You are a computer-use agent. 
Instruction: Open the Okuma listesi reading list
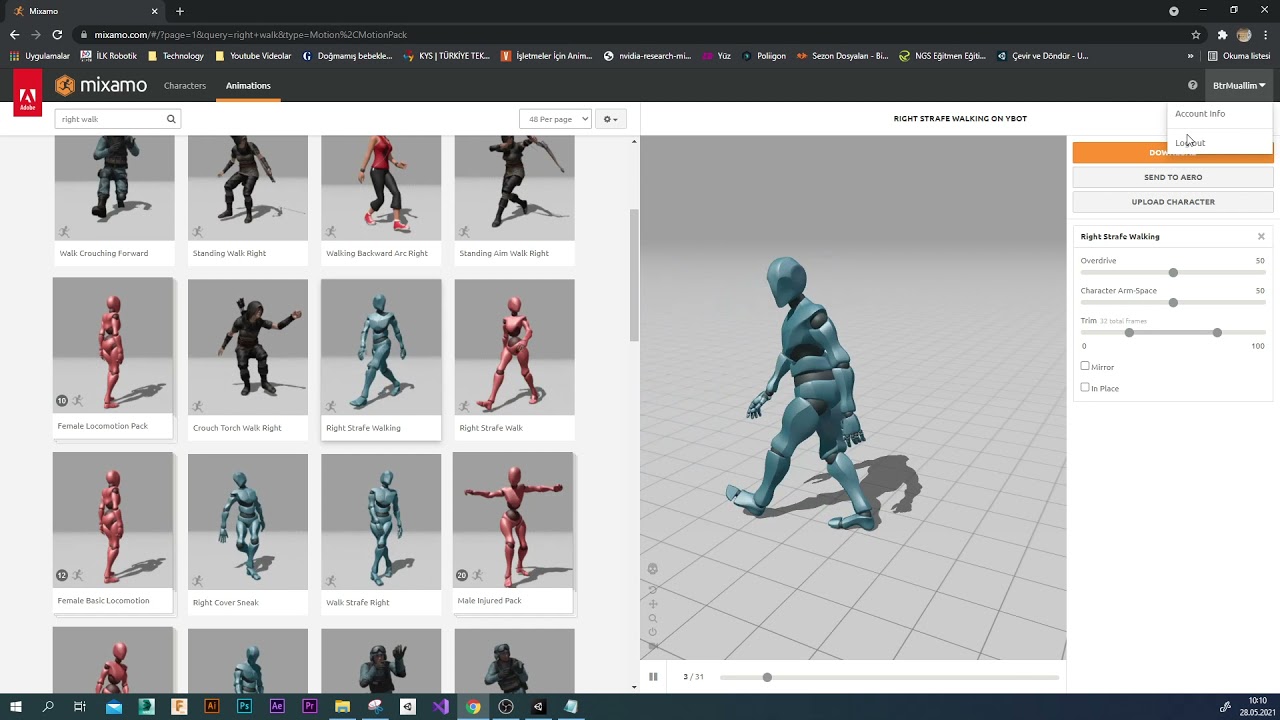pos(1239,56)
